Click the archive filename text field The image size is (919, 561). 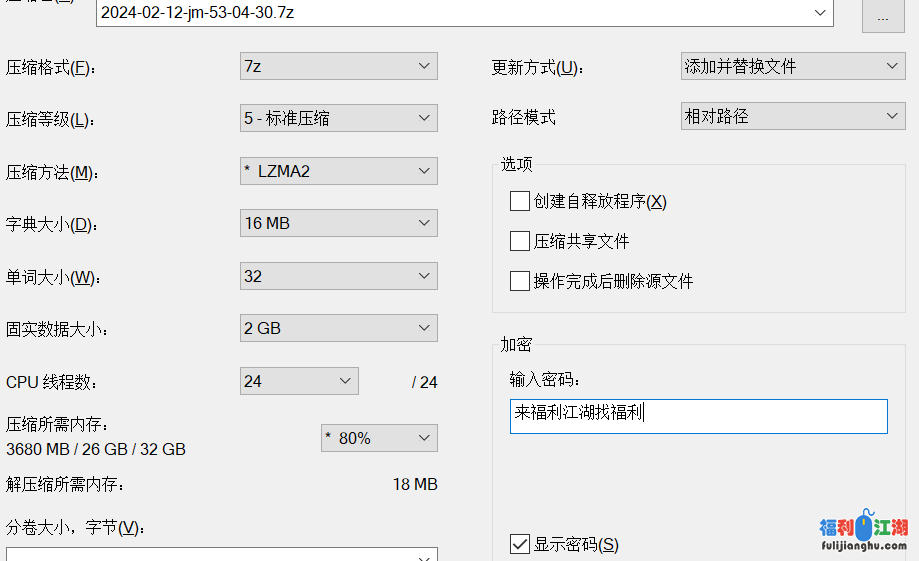[x=450, y=13]
